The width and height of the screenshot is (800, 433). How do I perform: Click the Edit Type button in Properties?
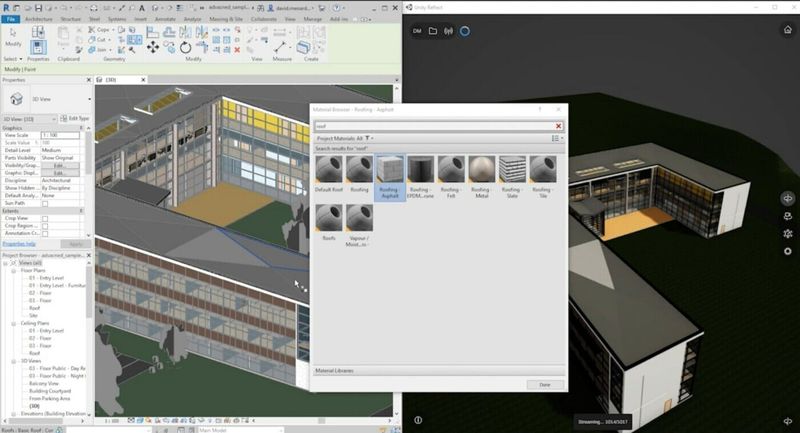coord(75,118)
